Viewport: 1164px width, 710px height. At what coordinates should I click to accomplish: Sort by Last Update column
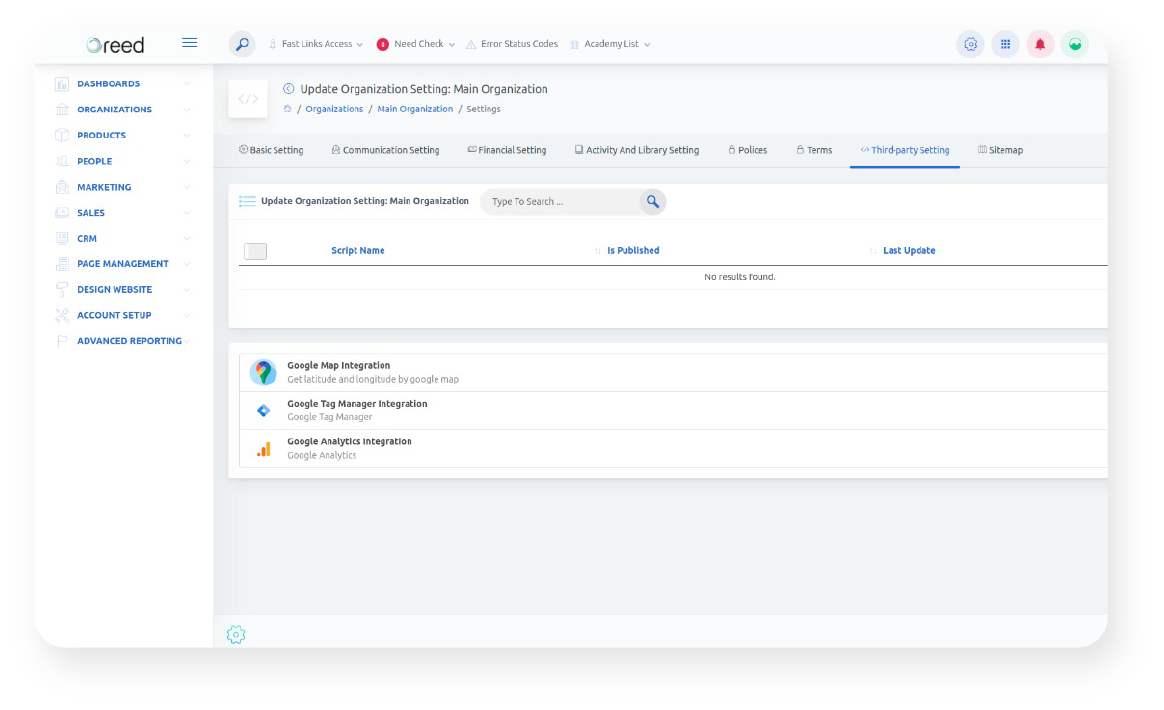coord(909,250)
